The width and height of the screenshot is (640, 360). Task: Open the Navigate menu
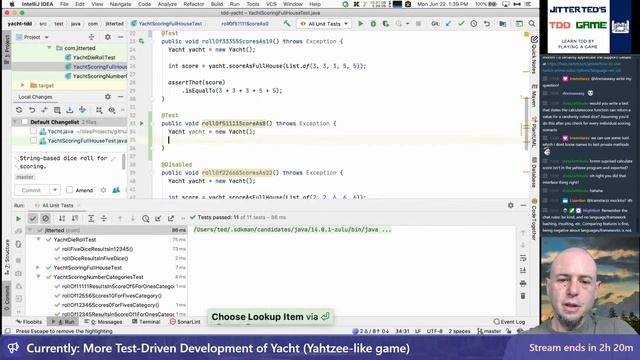click(120, 4)
